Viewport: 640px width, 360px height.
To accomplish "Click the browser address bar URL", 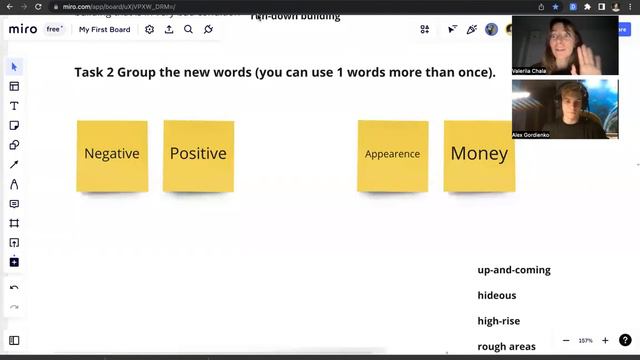I will pos(119,7).
